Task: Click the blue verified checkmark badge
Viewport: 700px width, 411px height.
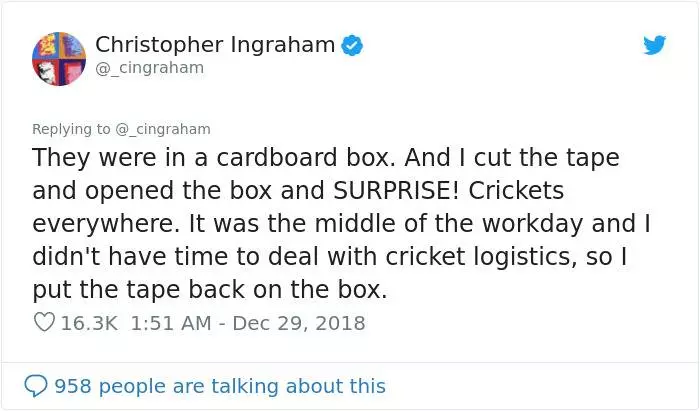Action: (352, 45)
